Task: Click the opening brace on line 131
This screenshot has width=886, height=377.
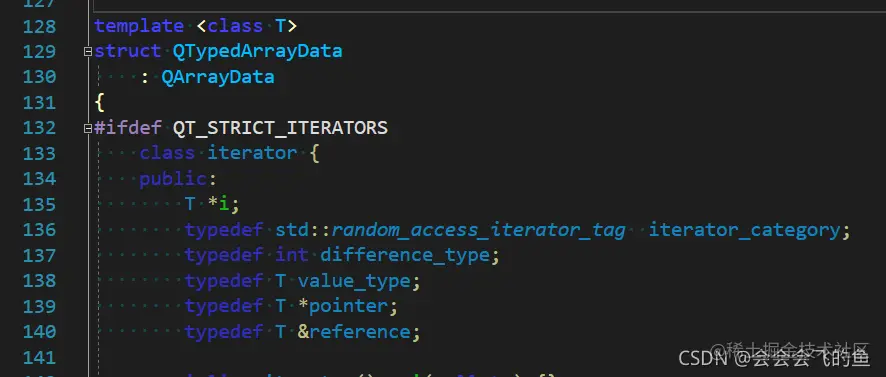Action: [x=99, y=103]
